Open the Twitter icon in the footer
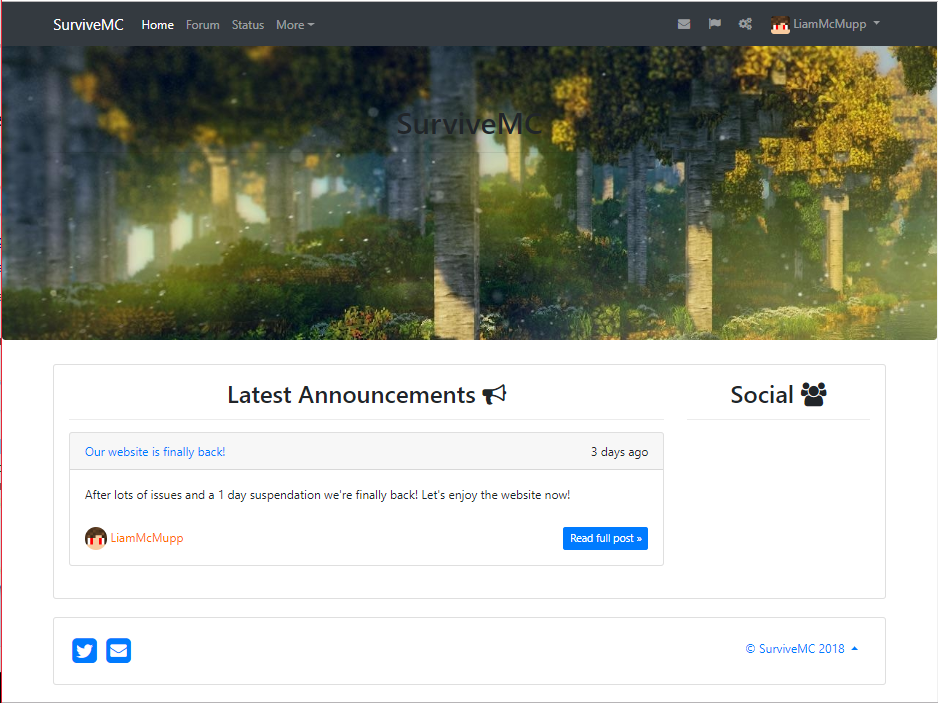Image resolution: width=938 pixels, height=703 pixels. [84, 650]
